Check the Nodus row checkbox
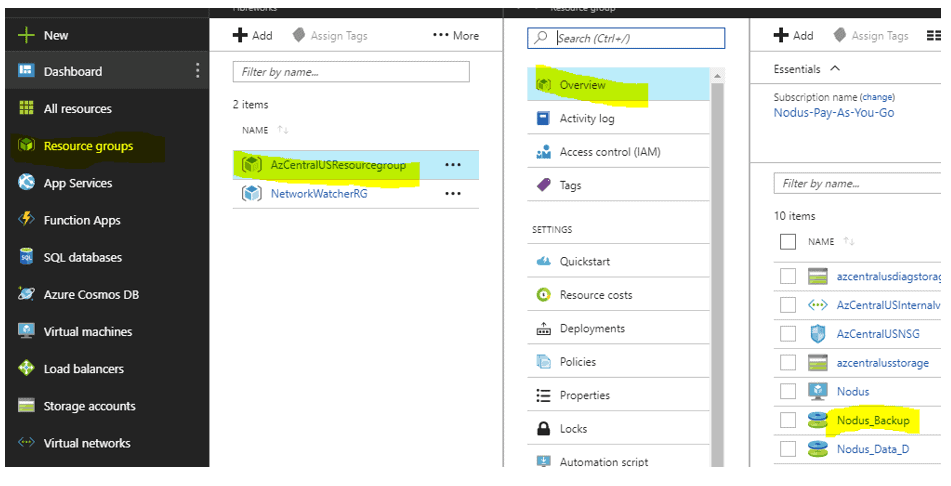This screenshot has width=951, height=486. pos(787,391)
